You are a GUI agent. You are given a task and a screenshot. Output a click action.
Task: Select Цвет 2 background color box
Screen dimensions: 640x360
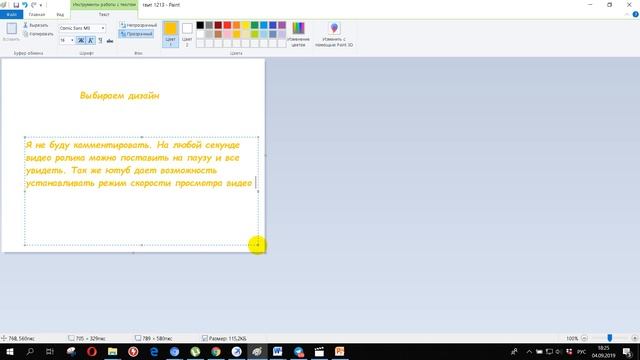click(187, 34)
